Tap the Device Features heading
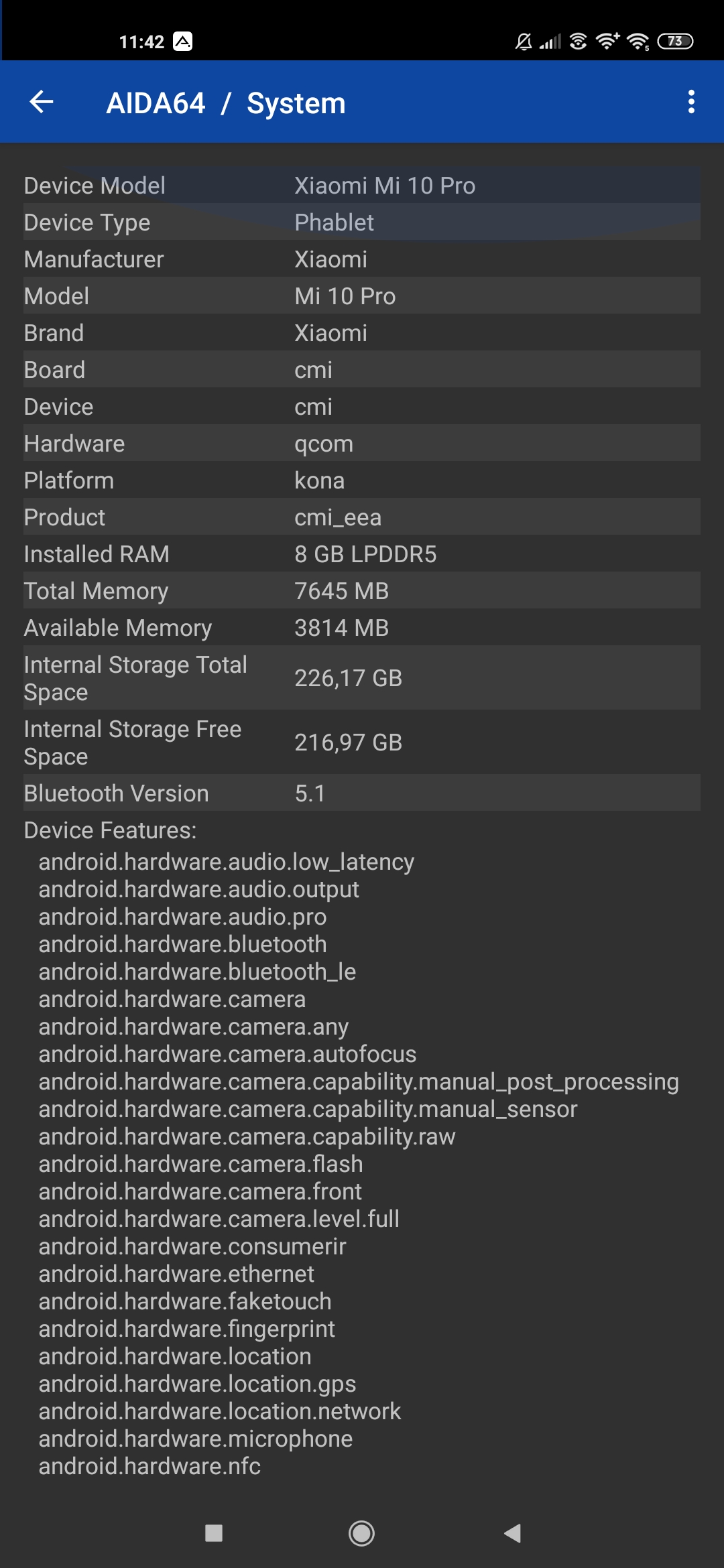 tap(111, 830)
